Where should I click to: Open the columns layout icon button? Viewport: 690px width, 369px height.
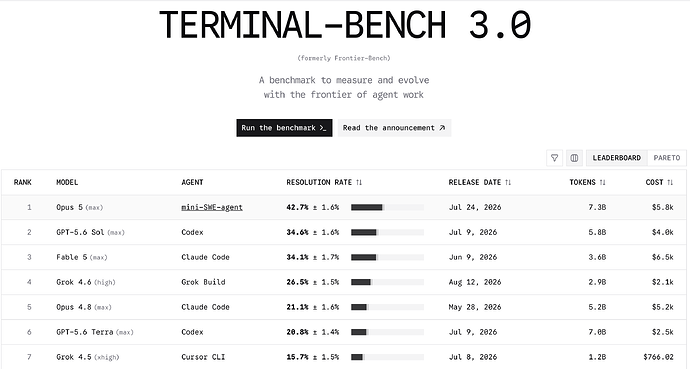[574, 158]
